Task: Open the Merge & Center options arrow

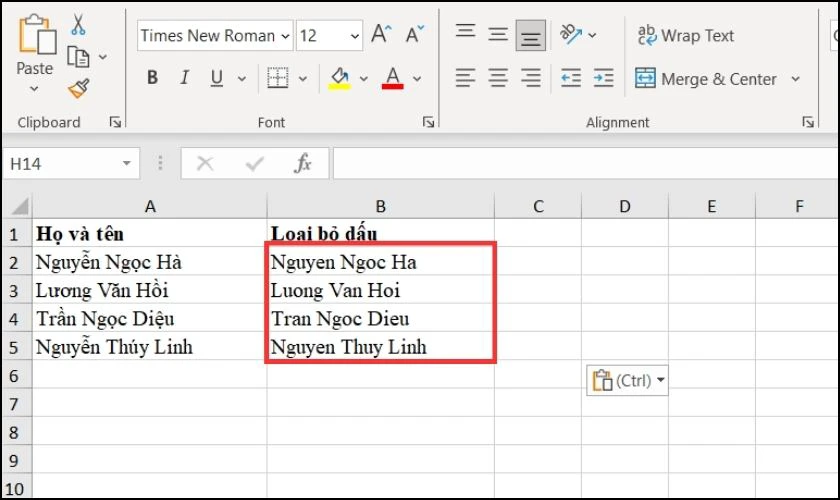Action: (x=796, y=79)
